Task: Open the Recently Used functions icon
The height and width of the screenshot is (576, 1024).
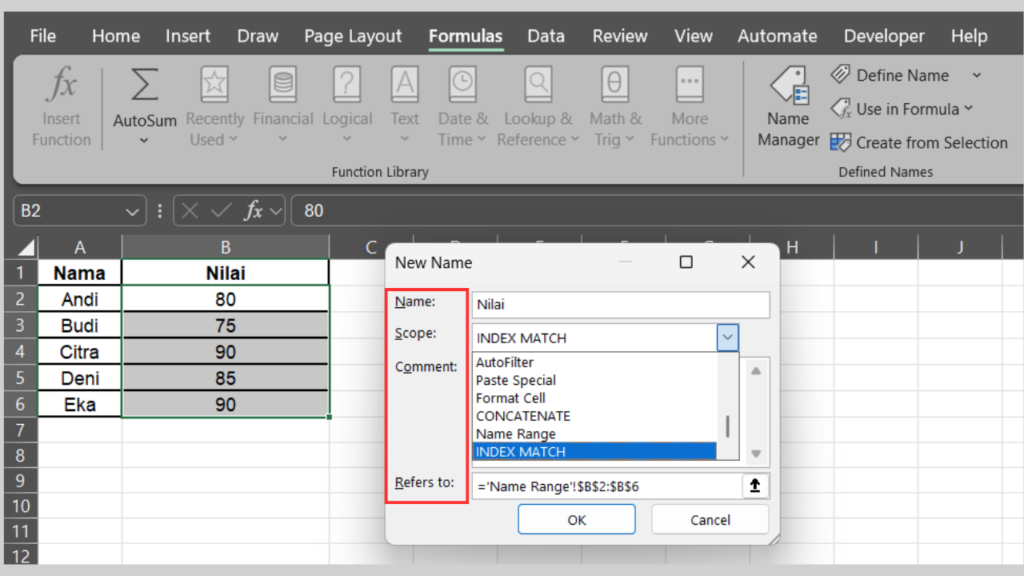Action: pos(214,84)
